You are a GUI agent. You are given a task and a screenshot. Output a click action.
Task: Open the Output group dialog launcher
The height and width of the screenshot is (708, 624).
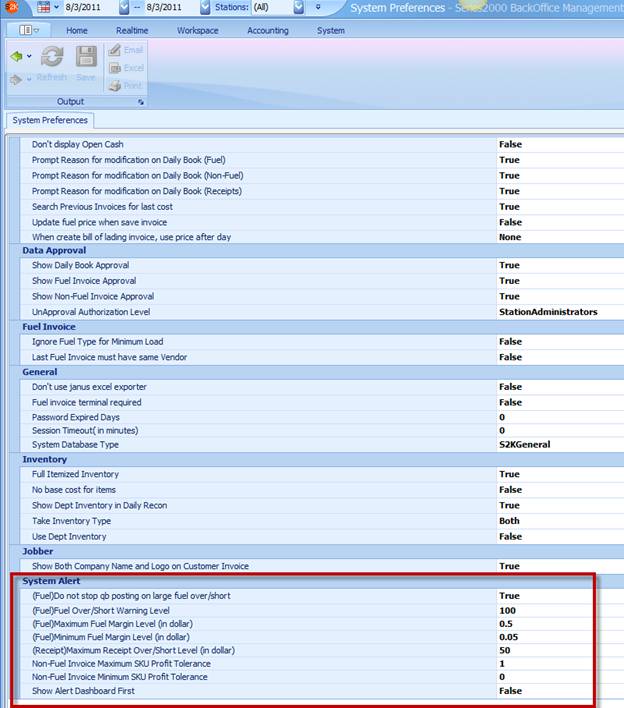(140, 102)
